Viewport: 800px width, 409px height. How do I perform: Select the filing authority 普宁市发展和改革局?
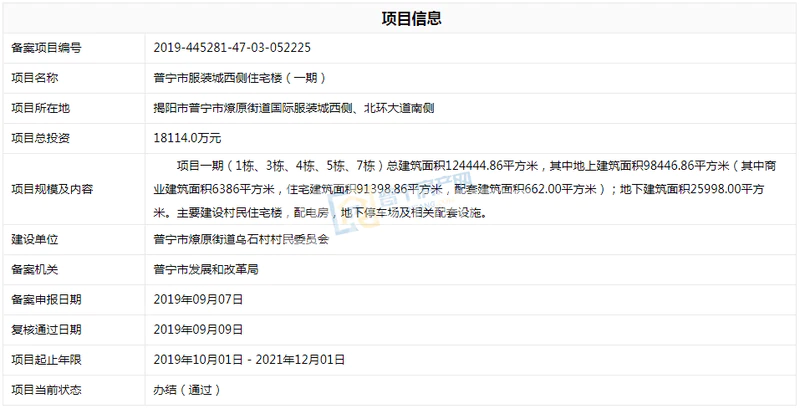tap(207, 269)
